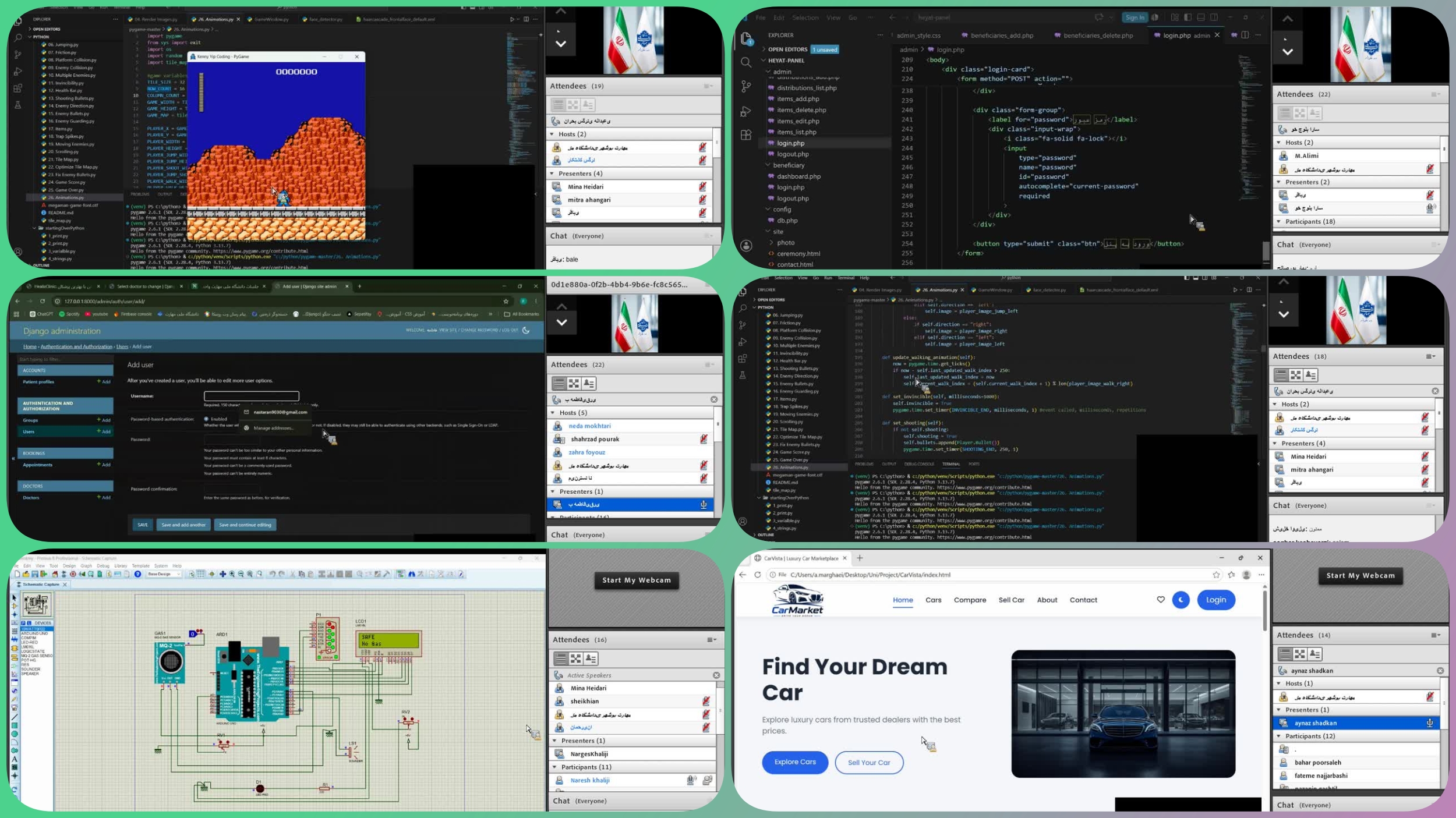
Task: Click the microphone icon in aynaz shadkan presenter row
Action: click(x=1429, y=723)
